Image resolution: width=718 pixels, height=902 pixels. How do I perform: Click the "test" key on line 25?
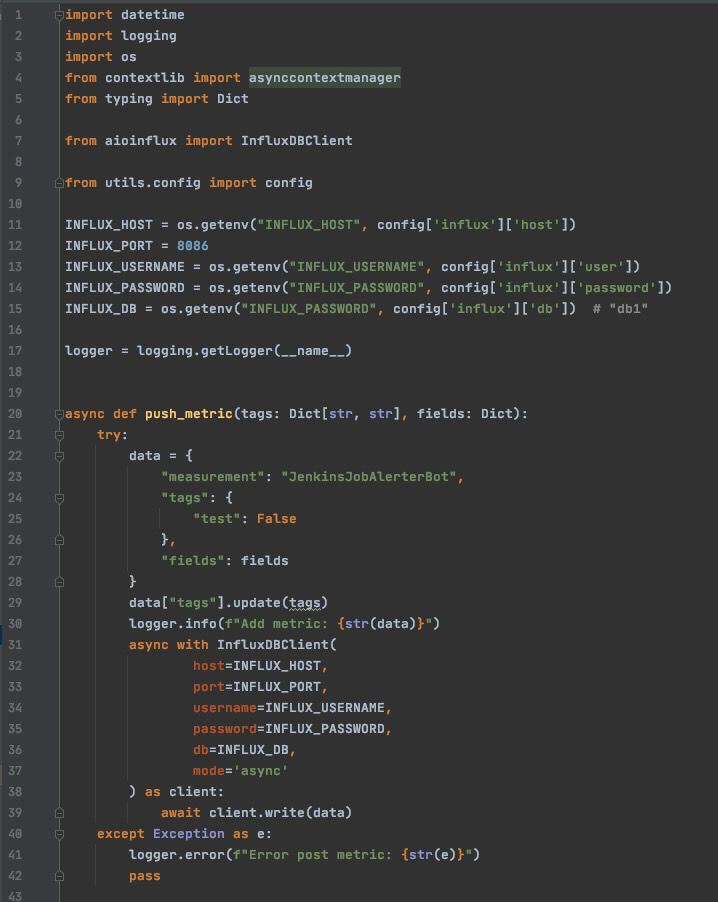pyautogui.click(x=216, y=519)
